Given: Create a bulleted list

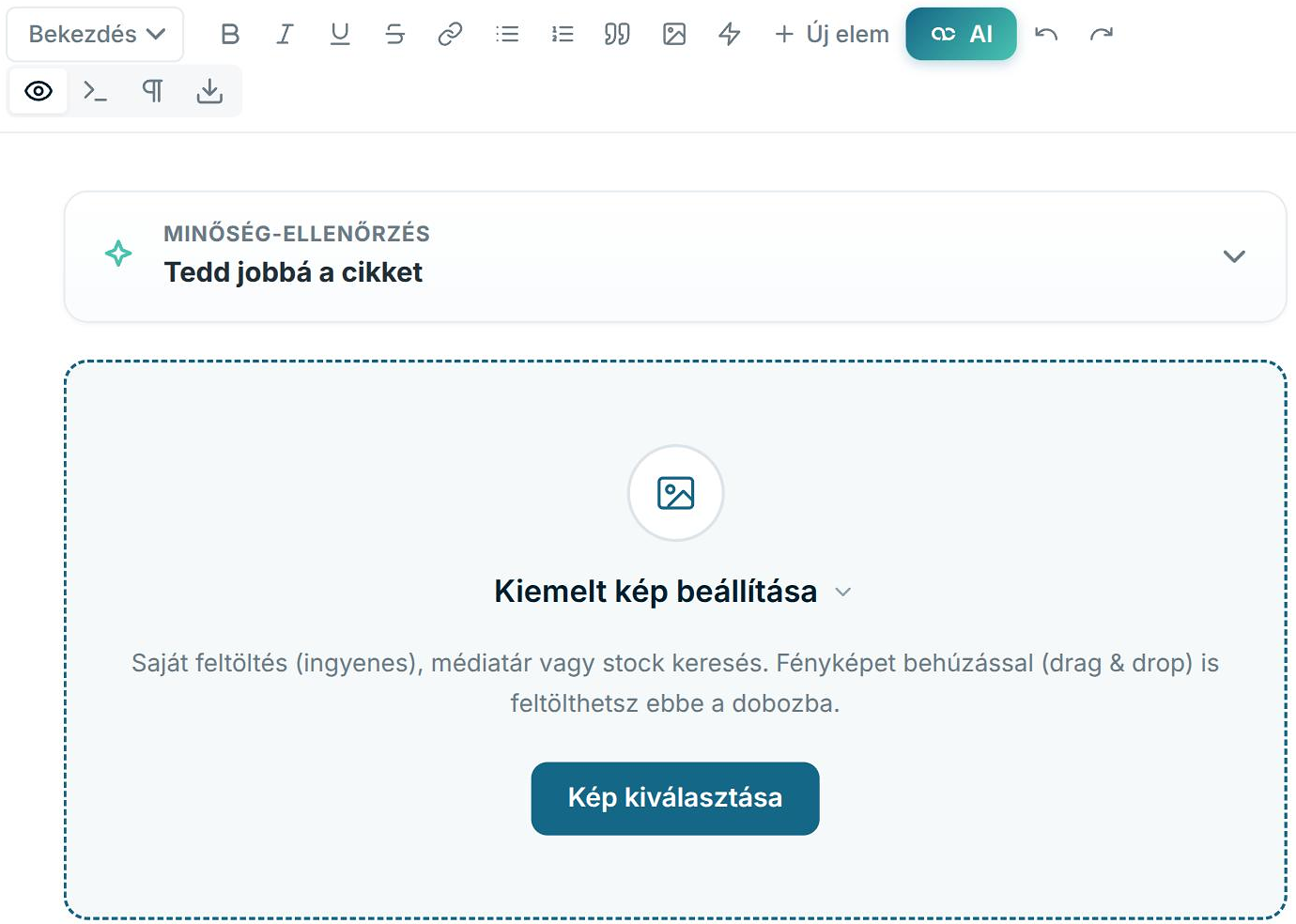Looking at the screenshot, I should coord(507,34).
